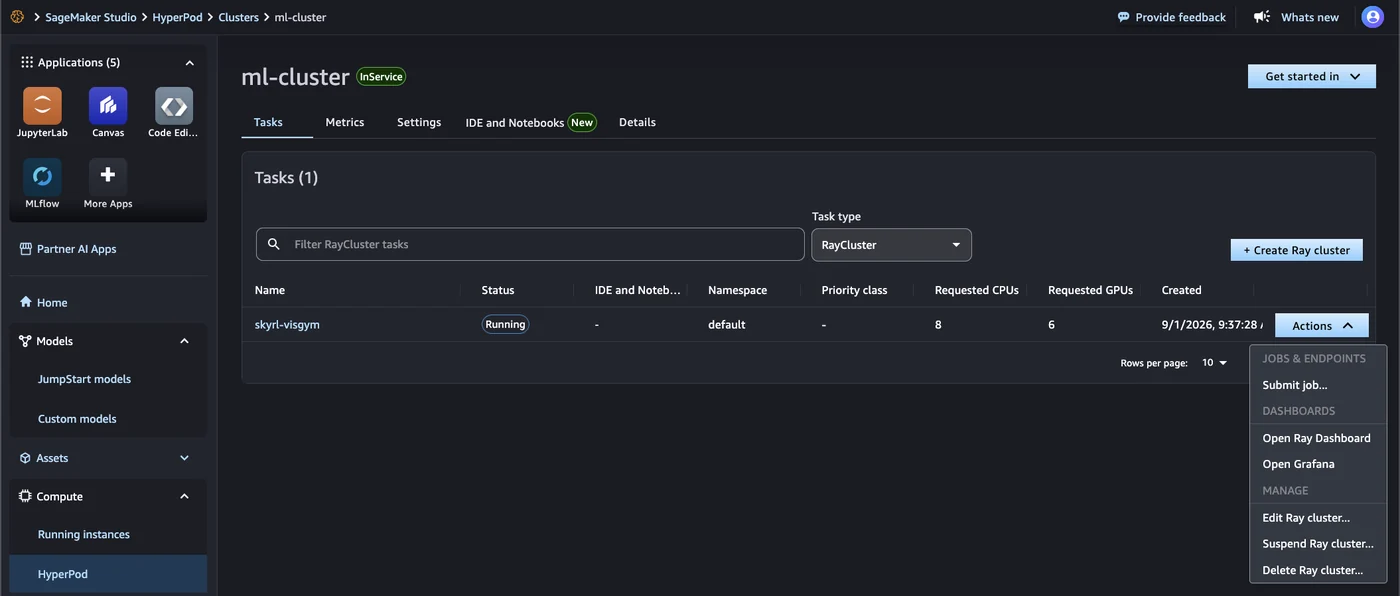Click the InService status badge

point(381,77)
